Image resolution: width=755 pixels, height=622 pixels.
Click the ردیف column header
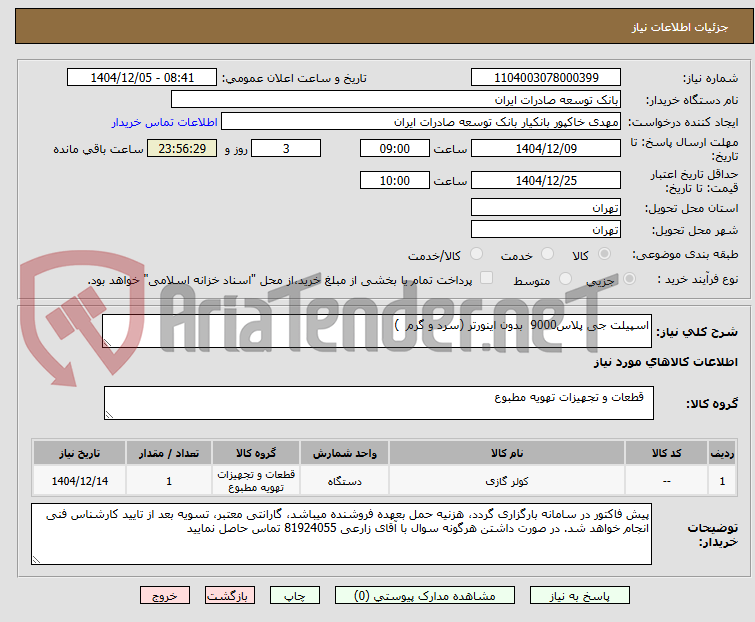(722, 453)
